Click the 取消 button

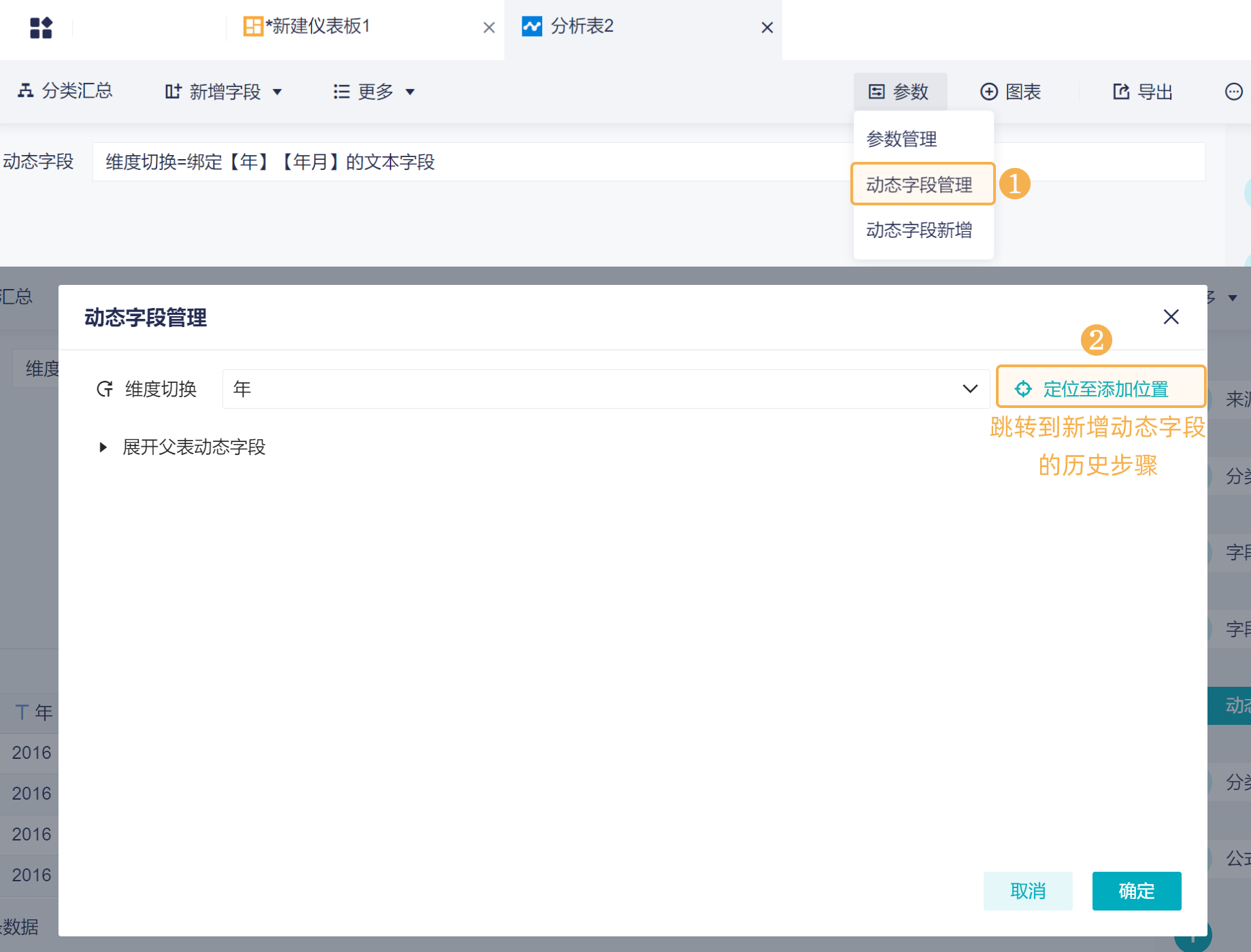[1028, 891]
